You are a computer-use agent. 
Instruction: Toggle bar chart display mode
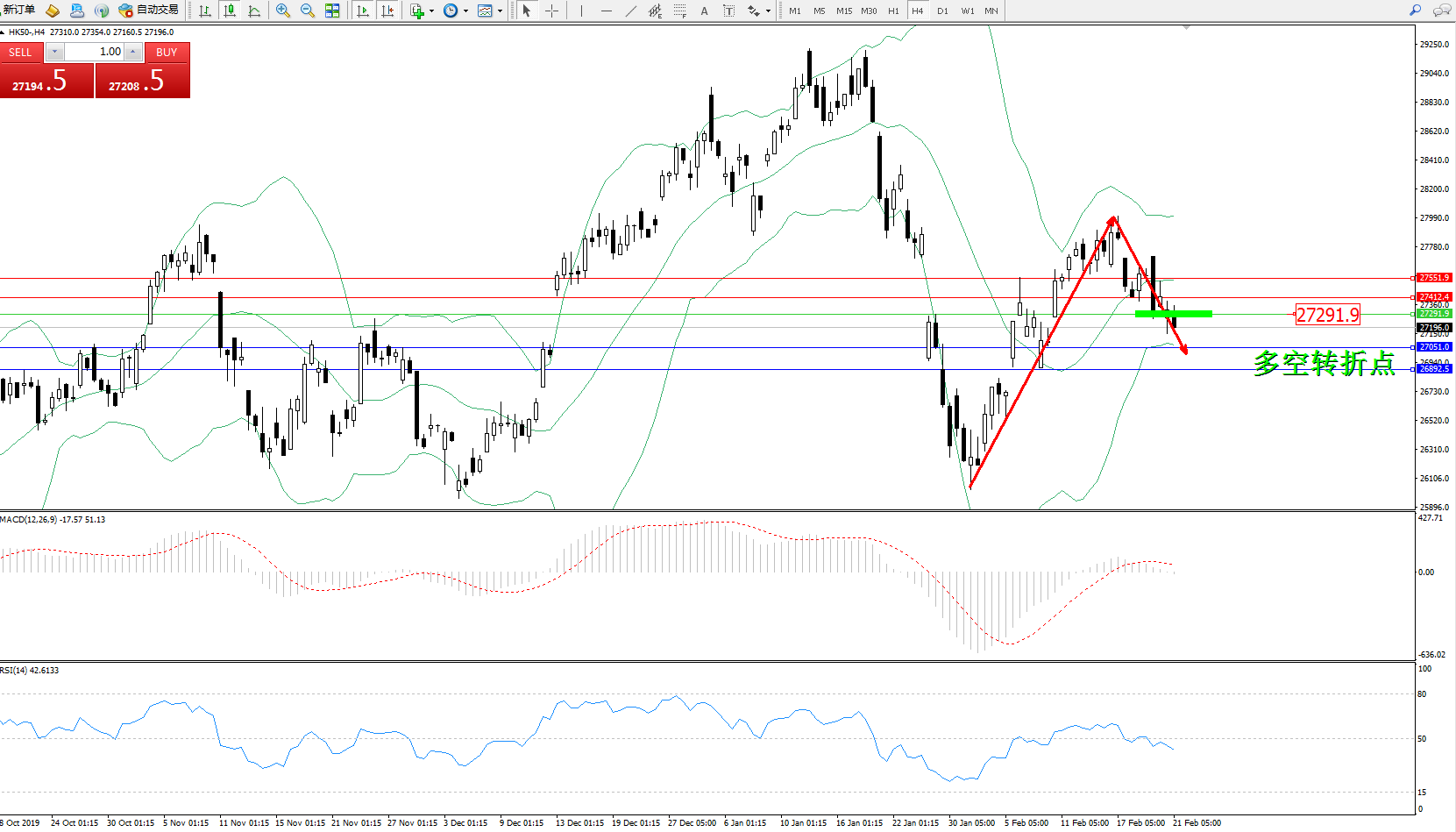(205, 11)
